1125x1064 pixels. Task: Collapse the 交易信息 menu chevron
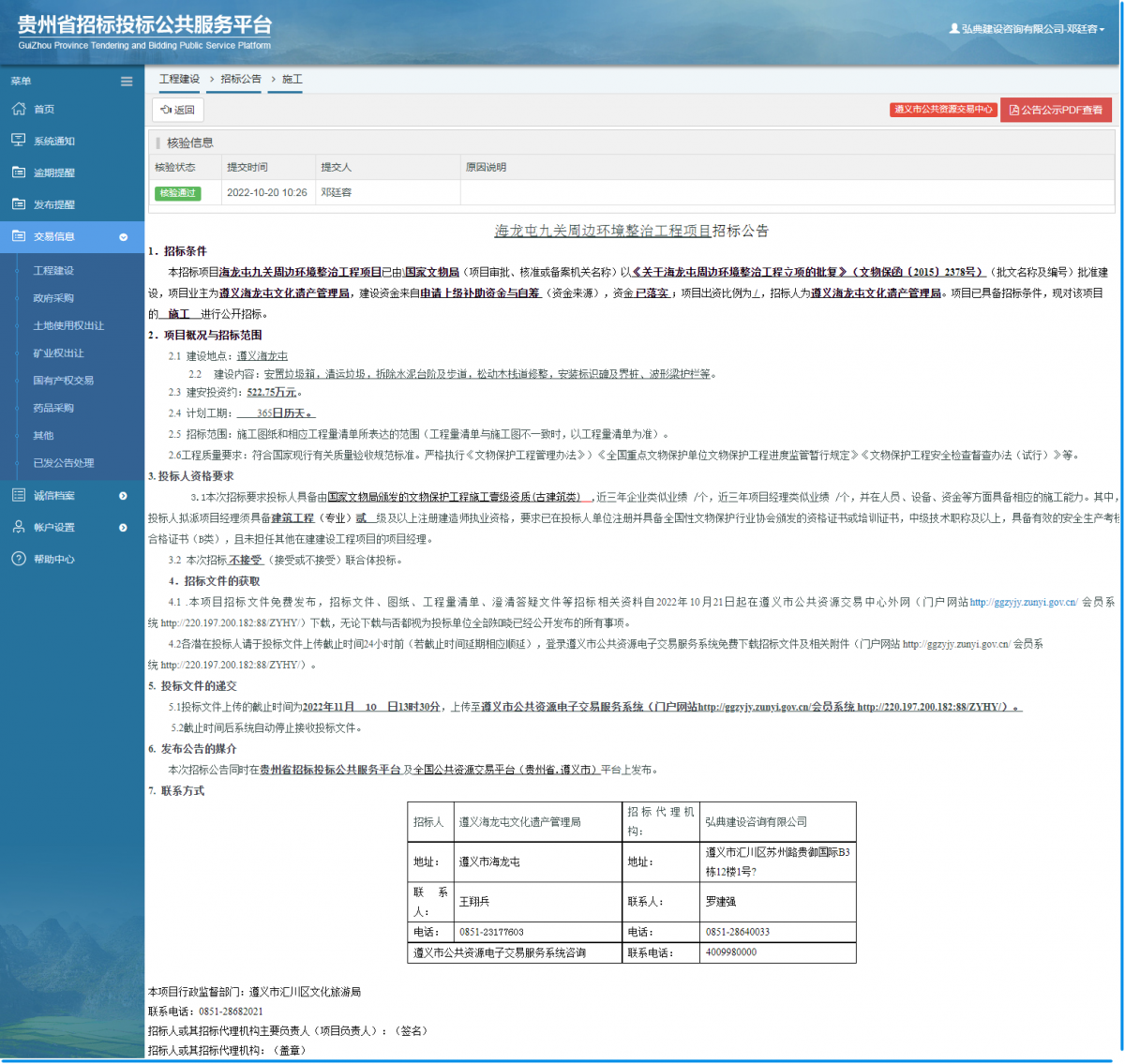click(123, 237)
